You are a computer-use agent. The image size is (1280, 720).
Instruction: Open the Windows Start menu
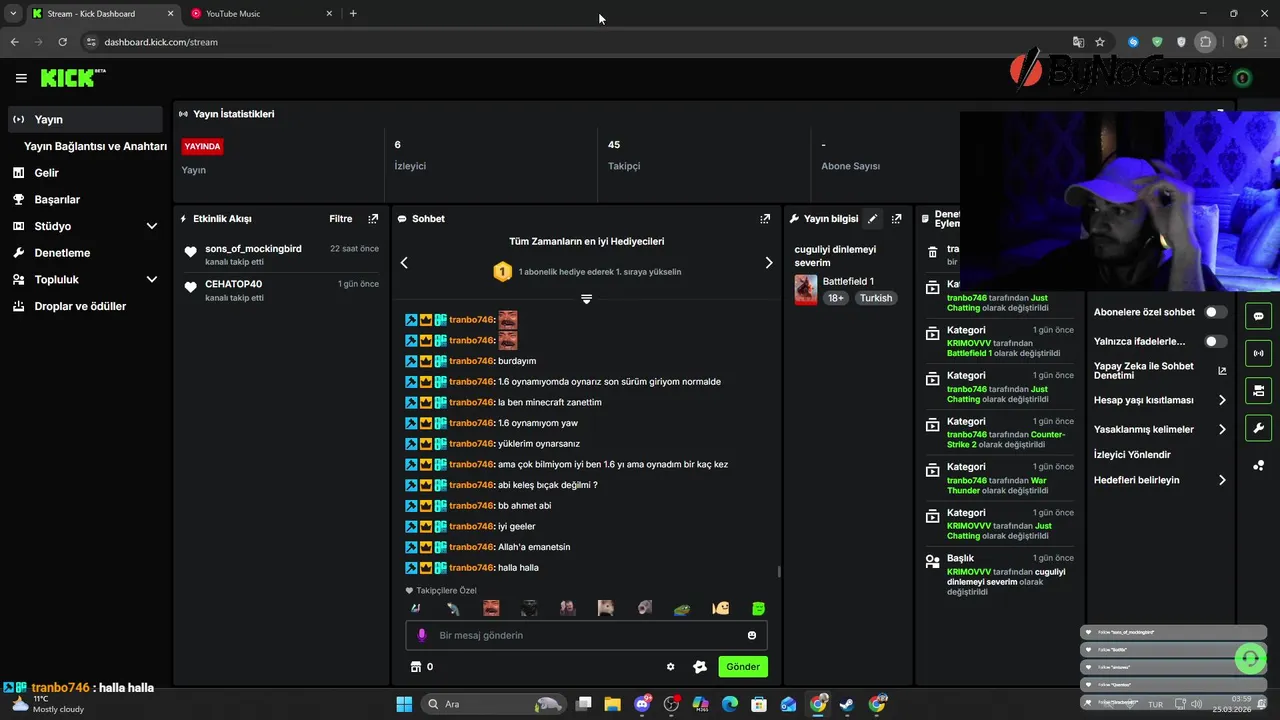point(404,704)
